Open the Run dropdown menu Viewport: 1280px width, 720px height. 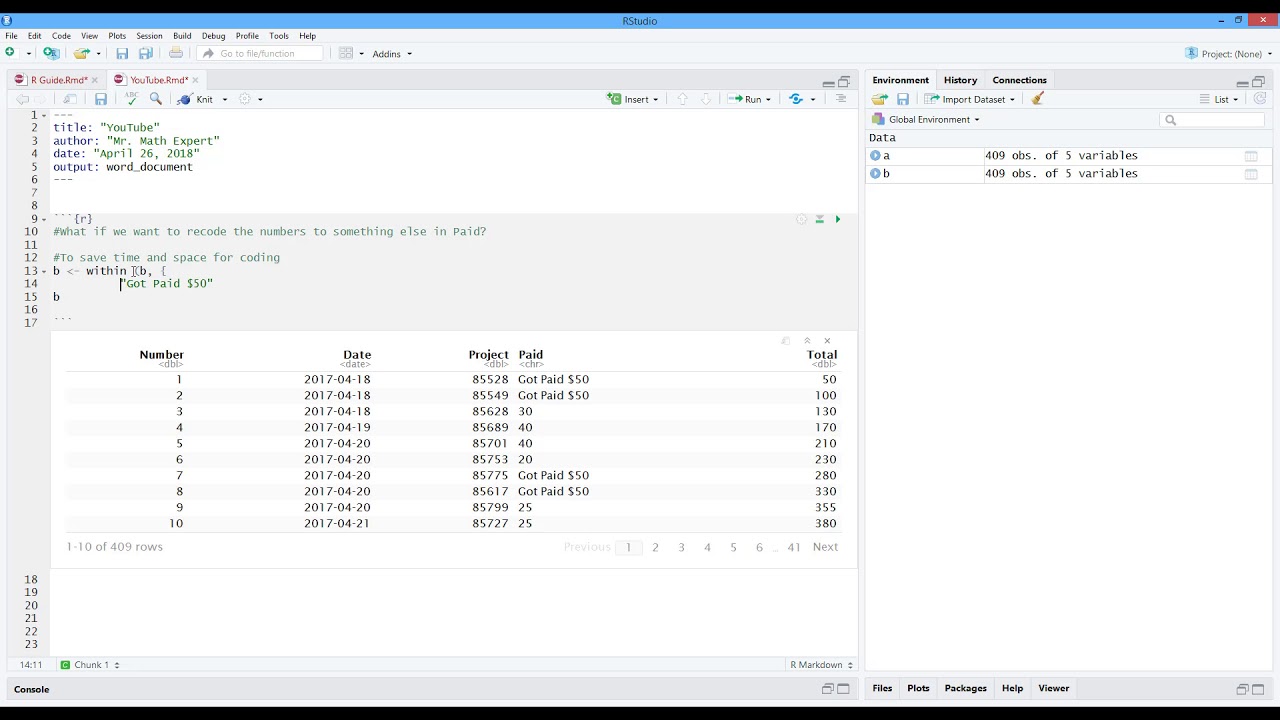coord(768,99)
